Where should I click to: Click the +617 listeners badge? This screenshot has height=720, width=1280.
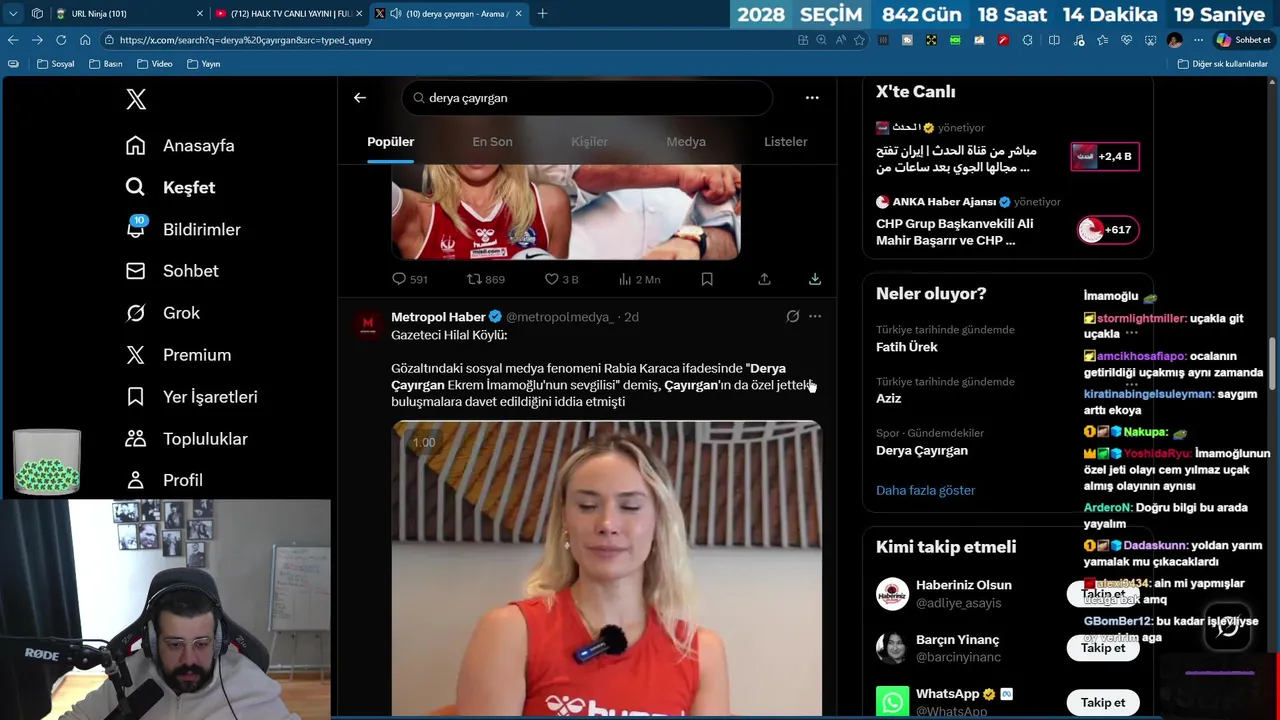click(x=1108, y=230)
